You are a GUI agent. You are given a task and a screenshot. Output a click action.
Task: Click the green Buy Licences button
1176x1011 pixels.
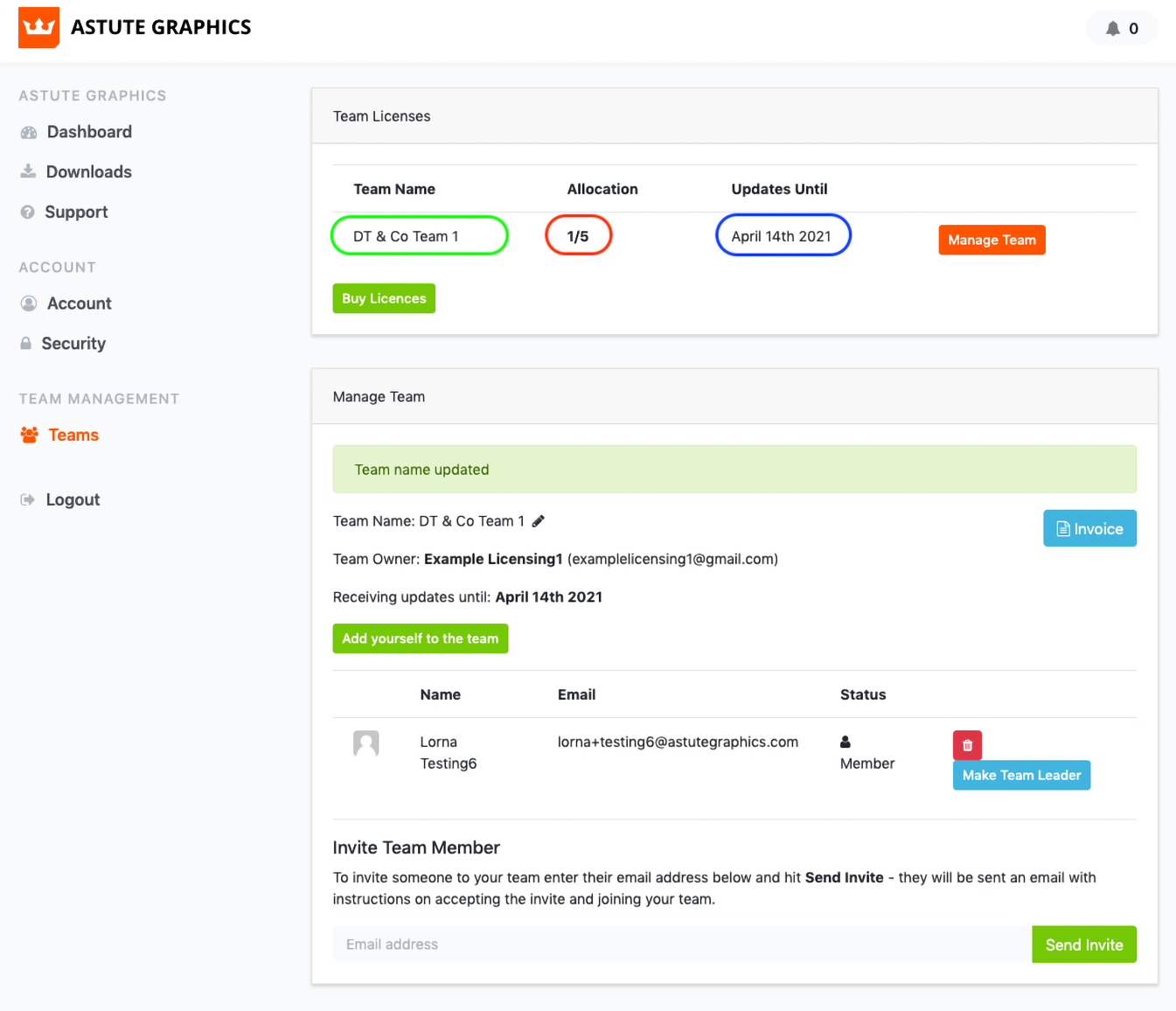(x=384, y=298)
